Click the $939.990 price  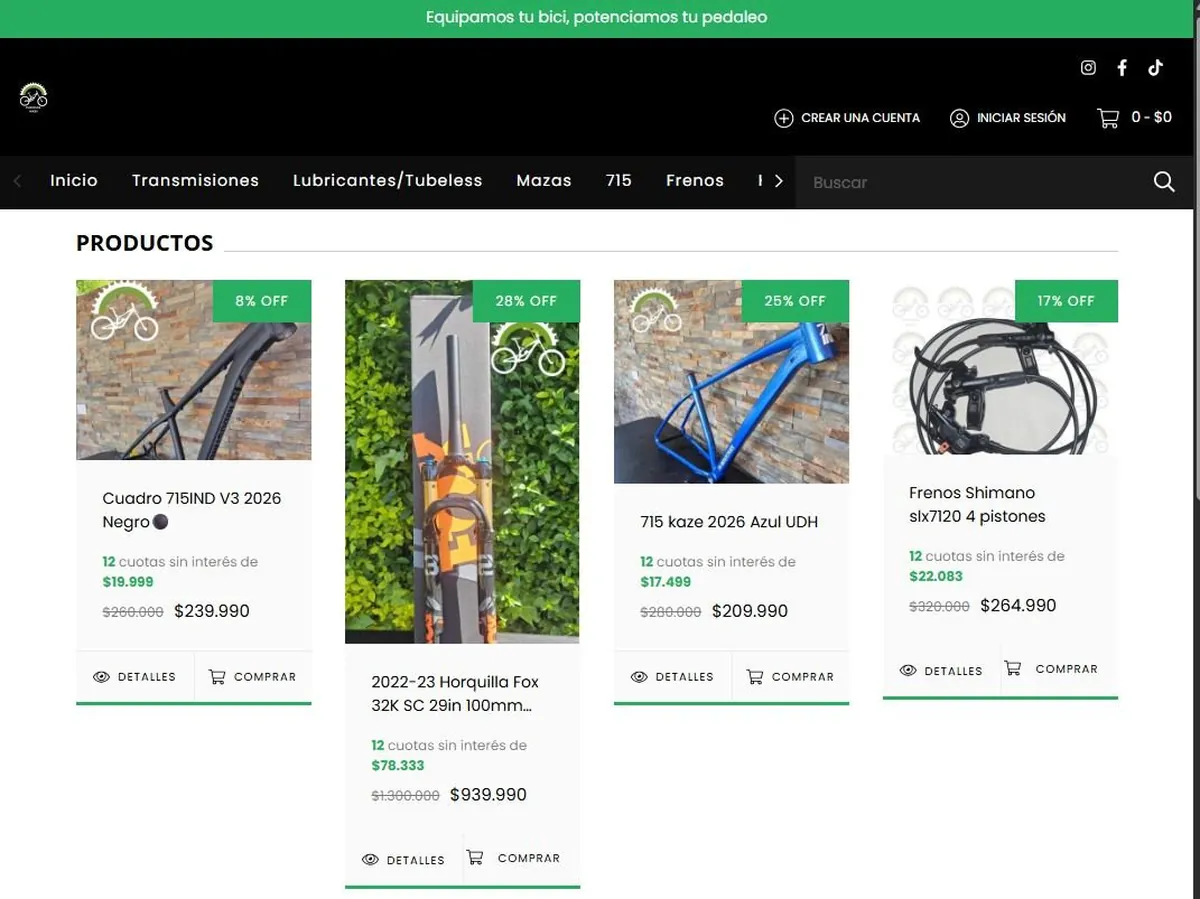coord(488,795)
